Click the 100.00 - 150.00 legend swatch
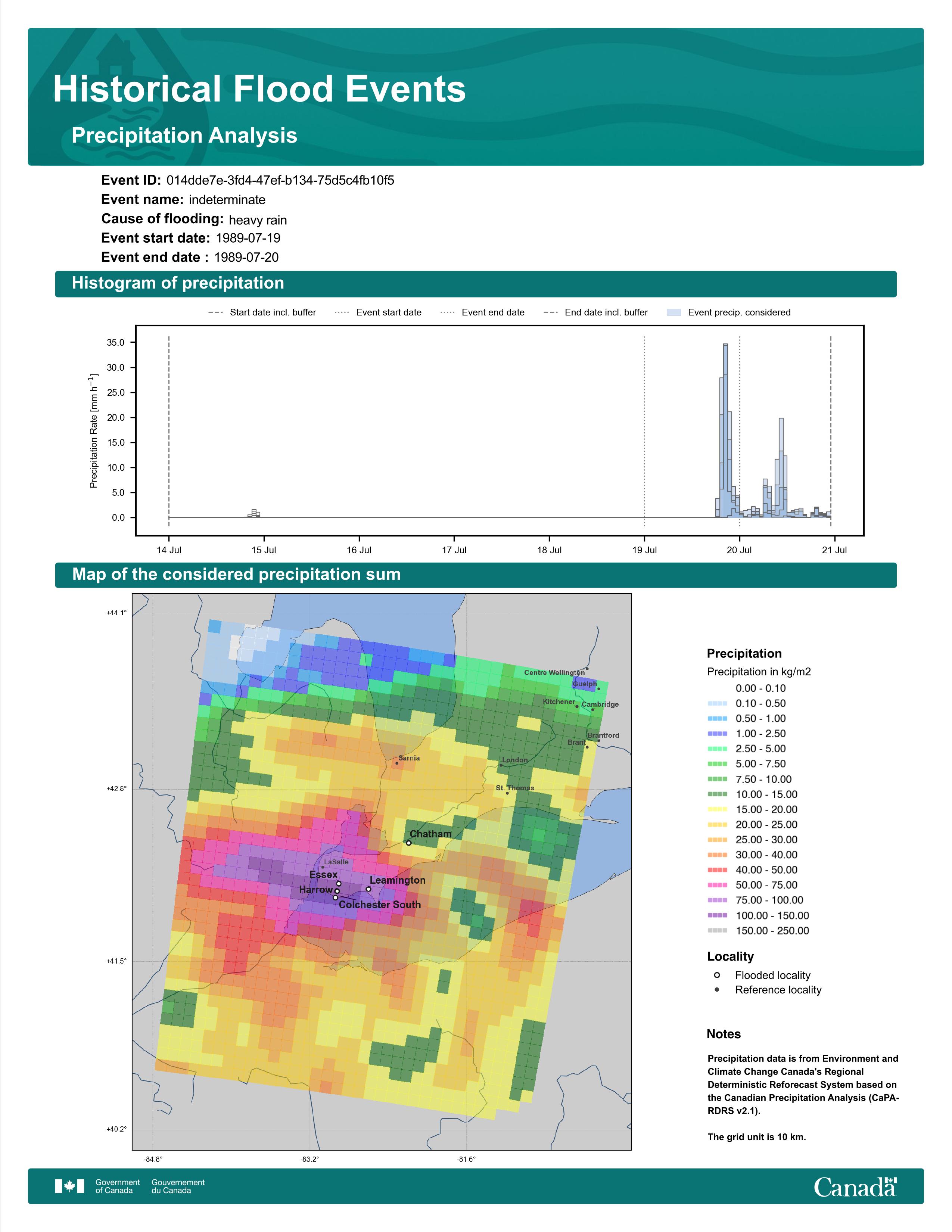The height and width of the screenshot is (1232, 952). (718, 915)
